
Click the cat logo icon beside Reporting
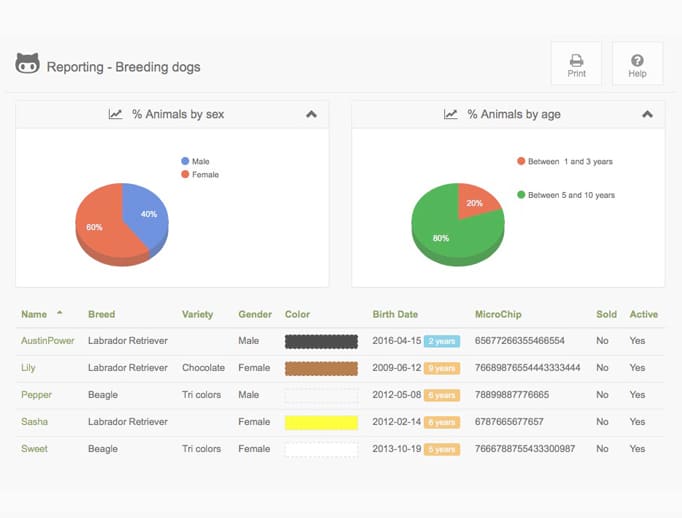27,64
